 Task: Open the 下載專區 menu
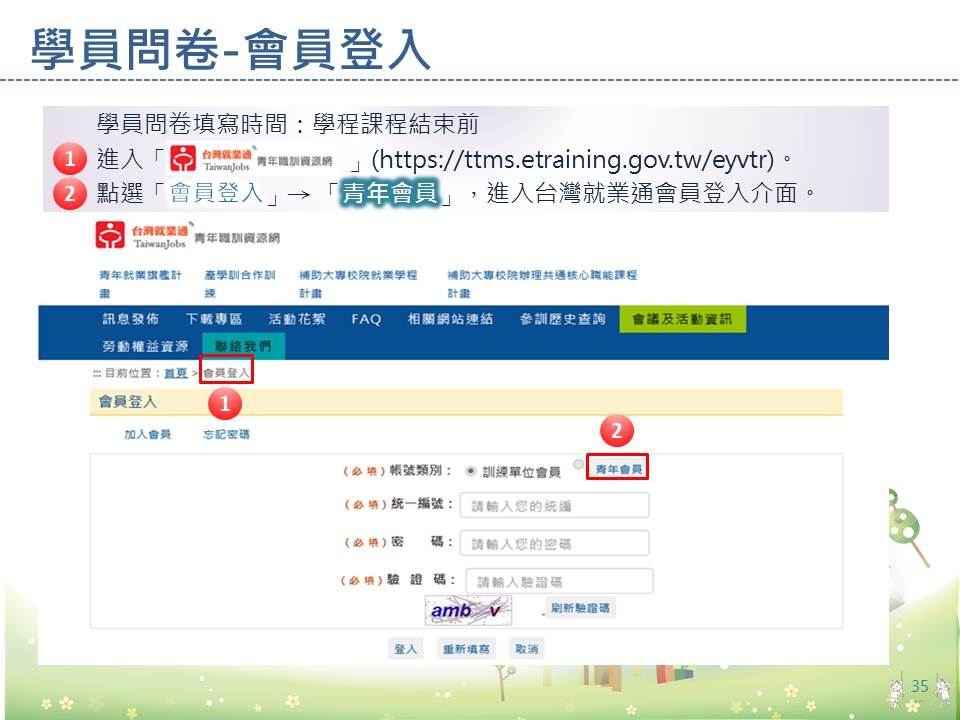tap(214, 320)
